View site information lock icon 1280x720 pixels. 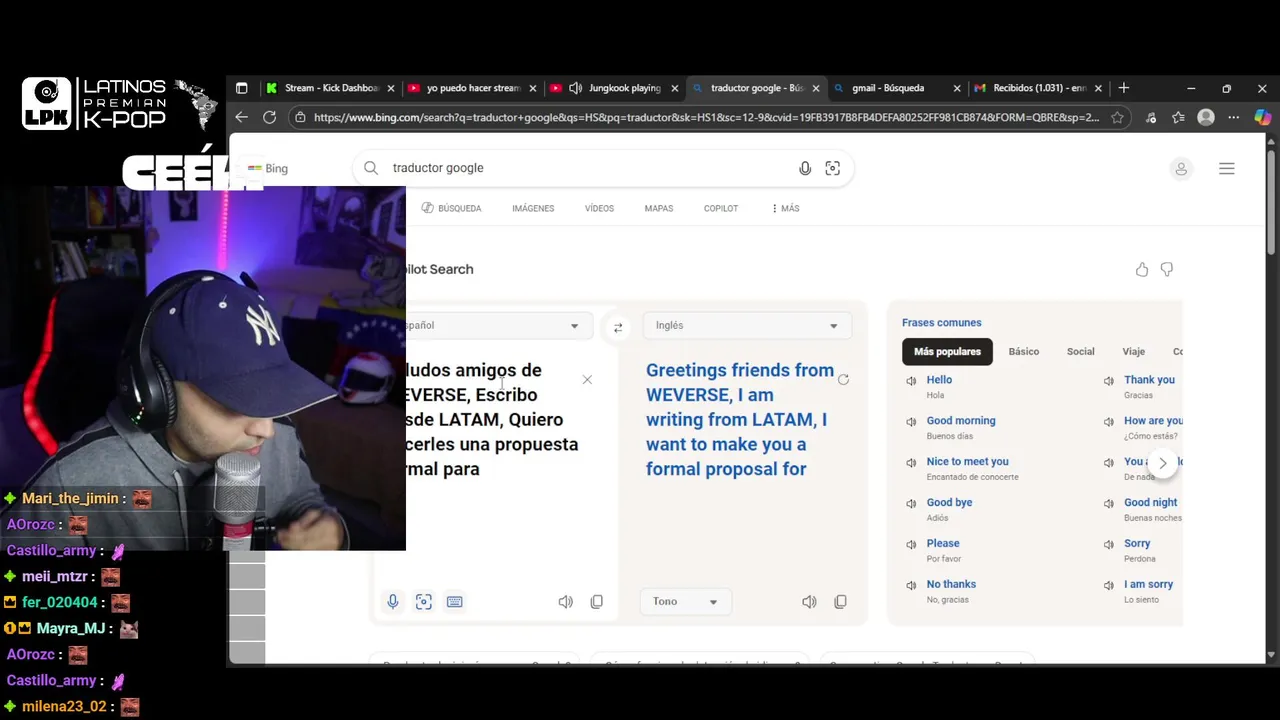pyautogui.click(x=300, y=117)
